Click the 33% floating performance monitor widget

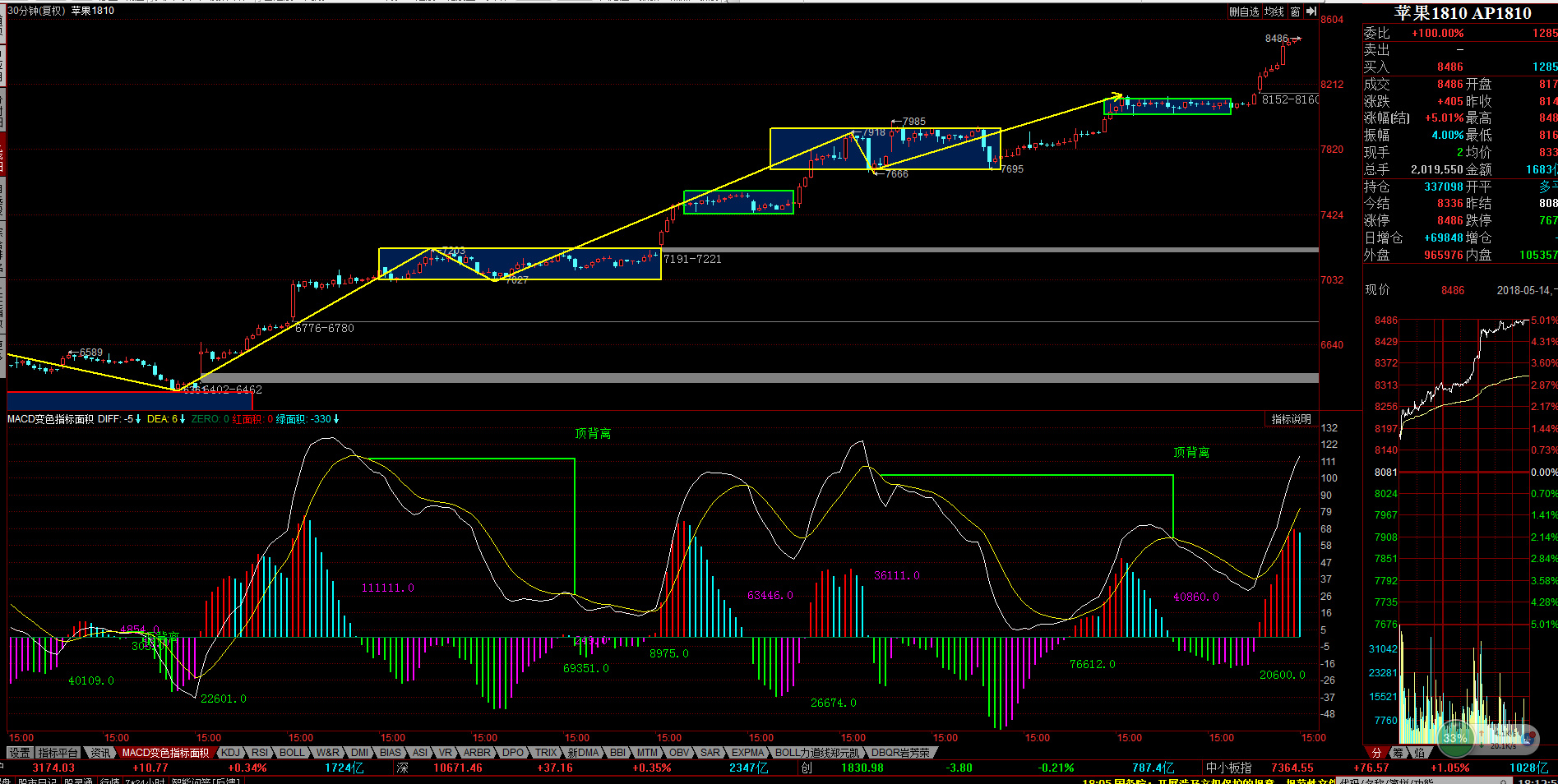click(x=1455, y=737)
